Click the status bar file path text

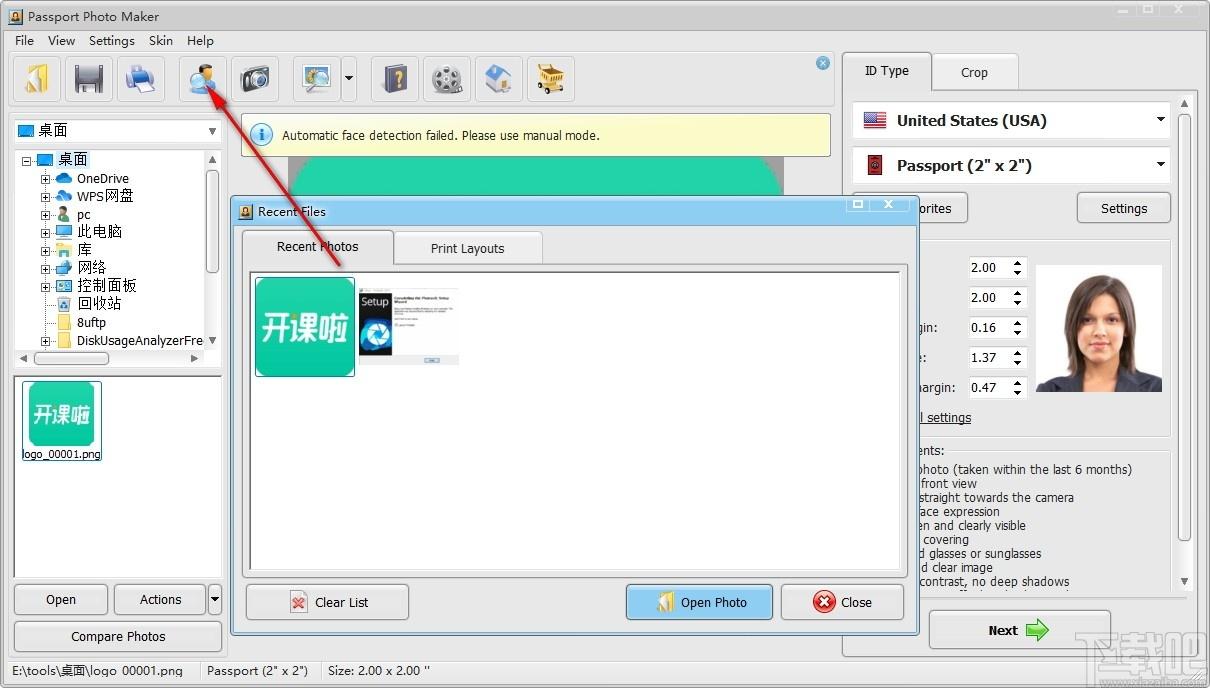[98, 671]
